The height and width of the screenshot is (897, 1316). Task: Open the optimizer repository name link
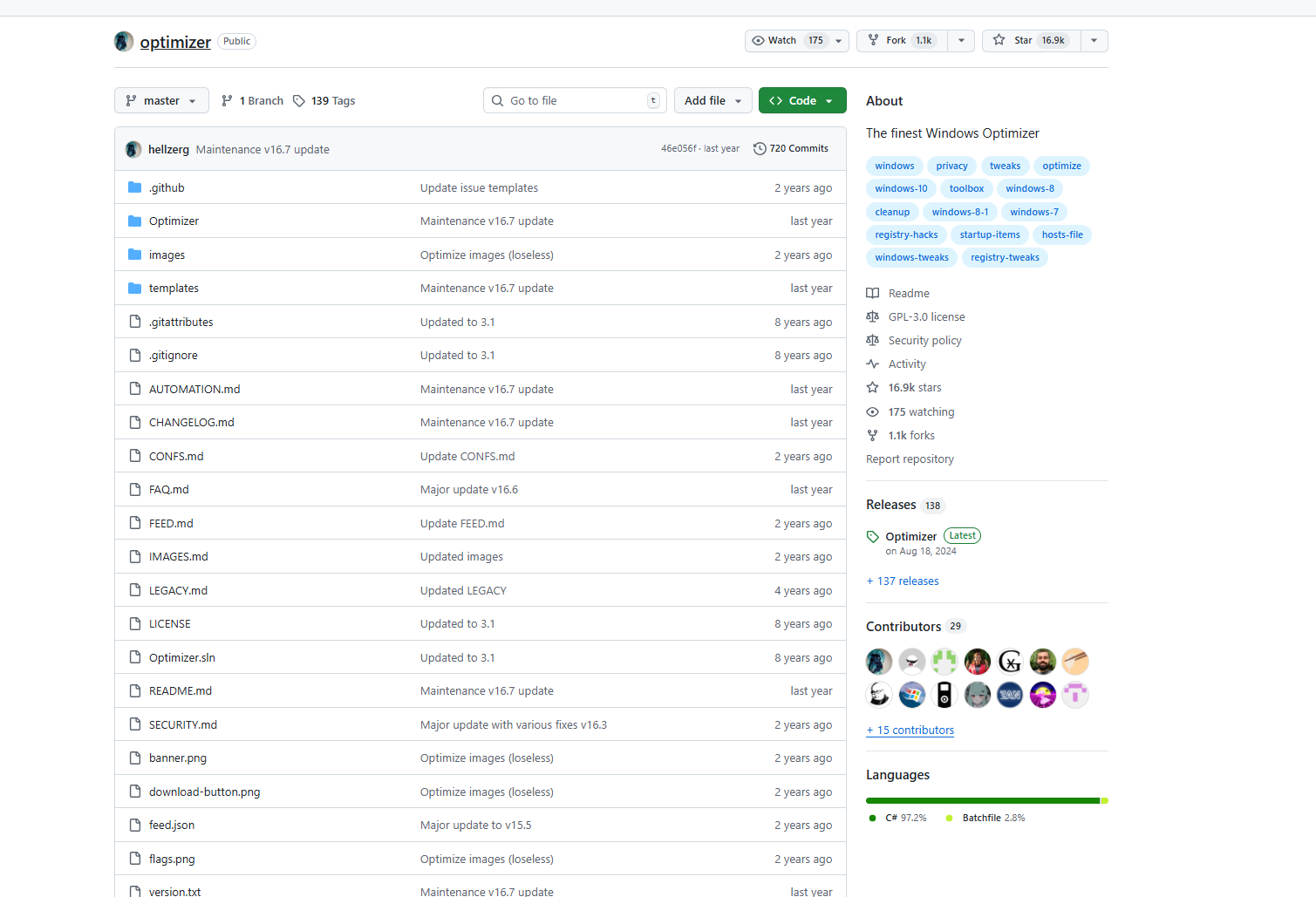[x=175, y=42]
